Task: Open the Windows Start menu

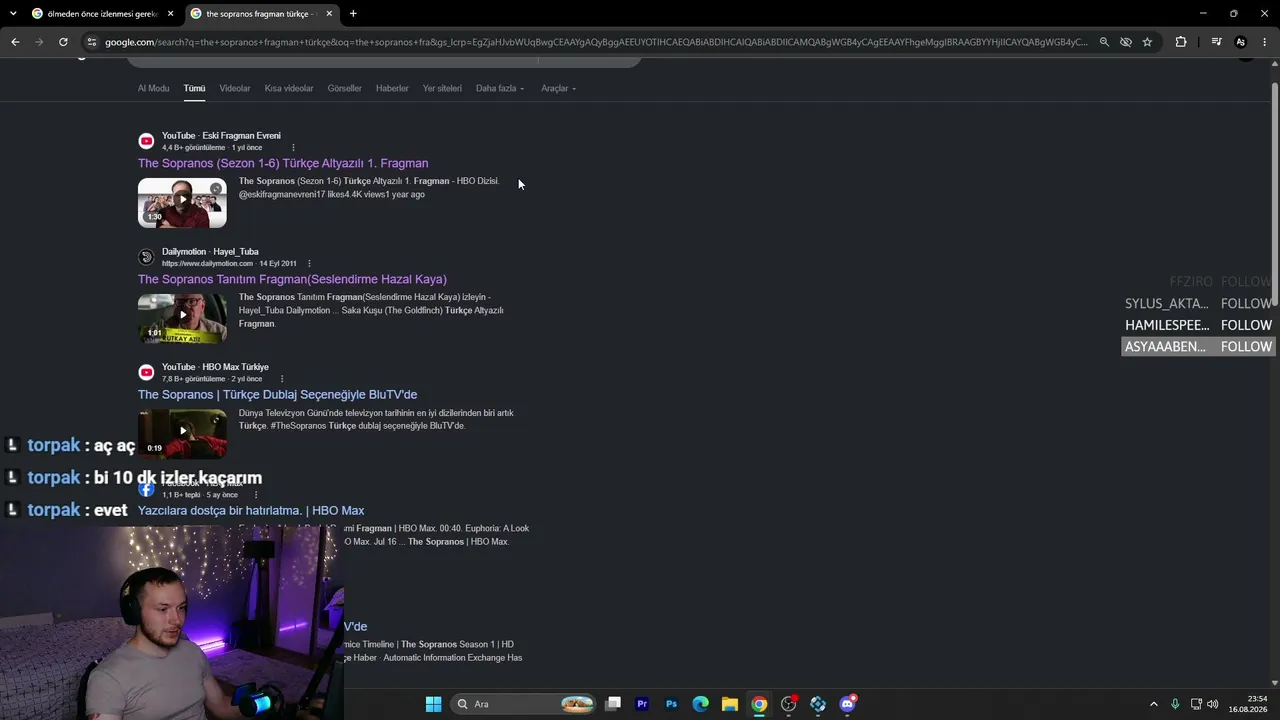Action: 433,704
